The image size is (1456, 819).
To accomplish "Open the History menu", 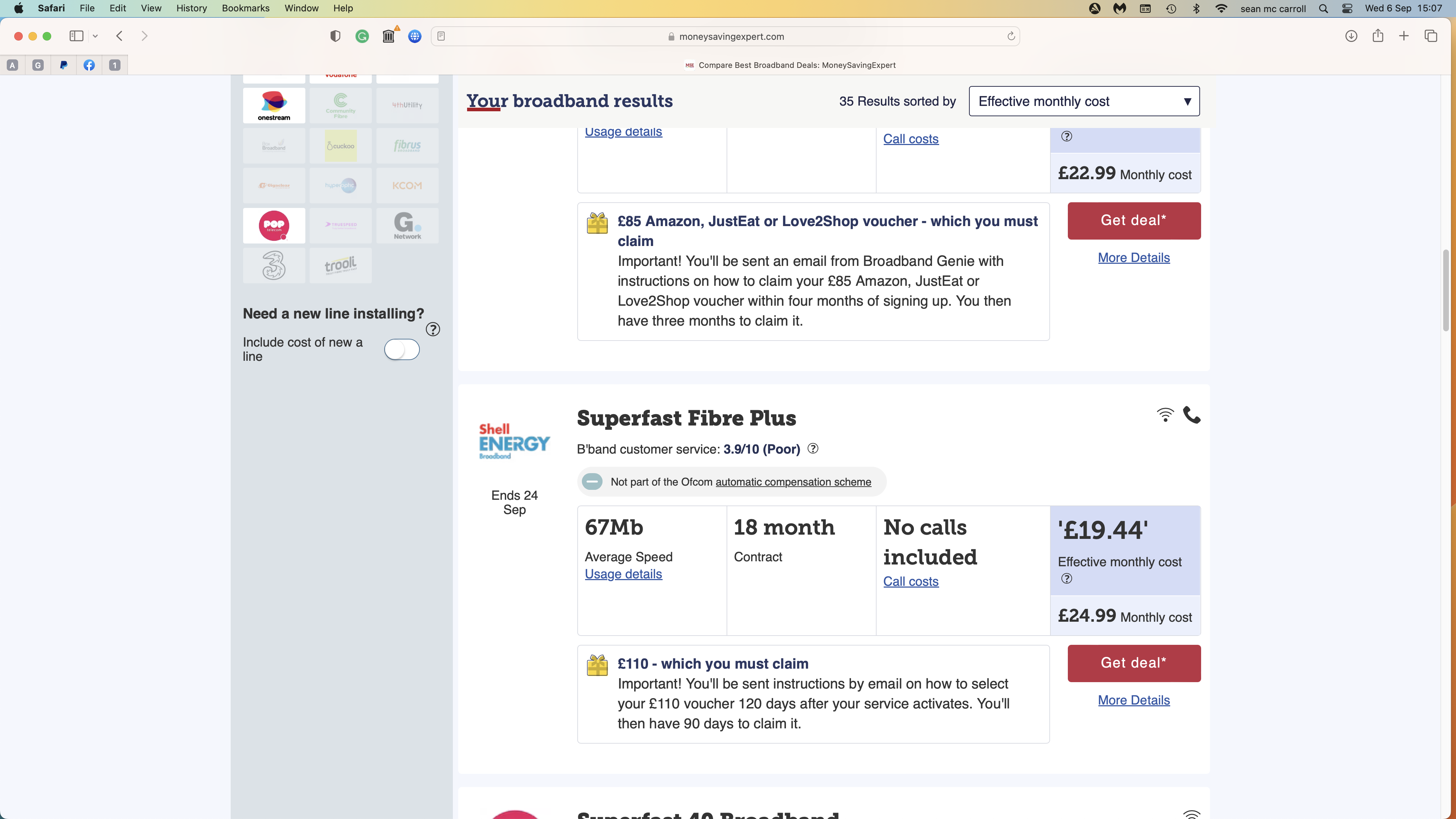I will [x=192, y=9].
